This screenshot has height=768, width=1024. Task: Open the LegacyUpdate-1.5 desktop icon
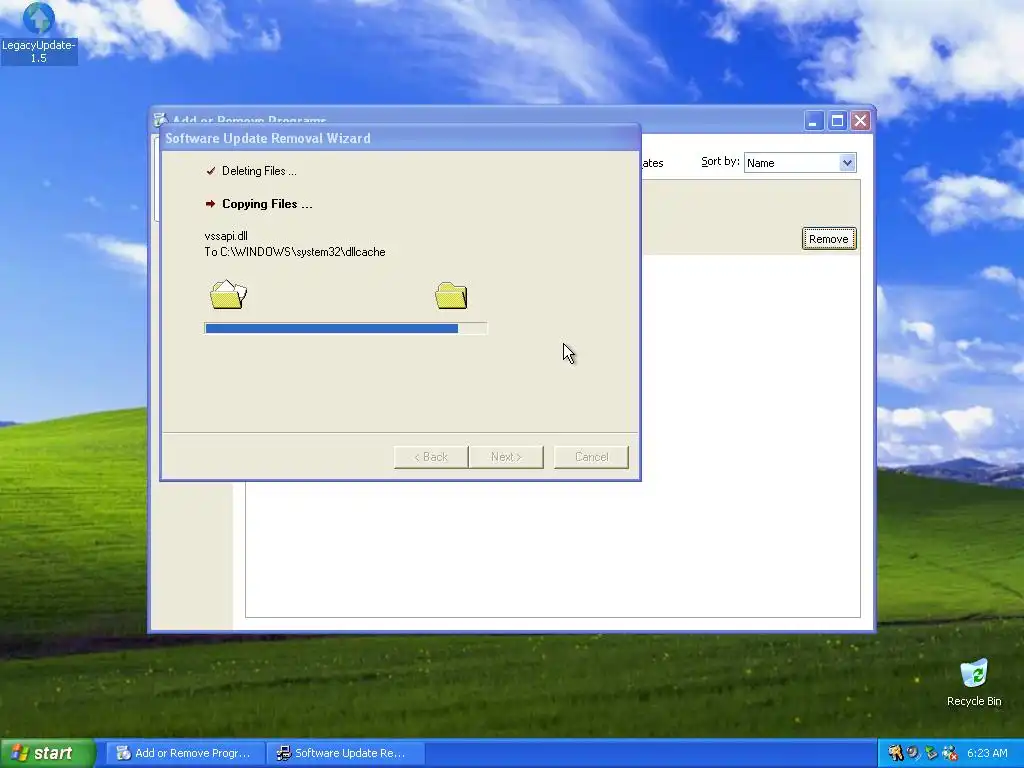39,32
